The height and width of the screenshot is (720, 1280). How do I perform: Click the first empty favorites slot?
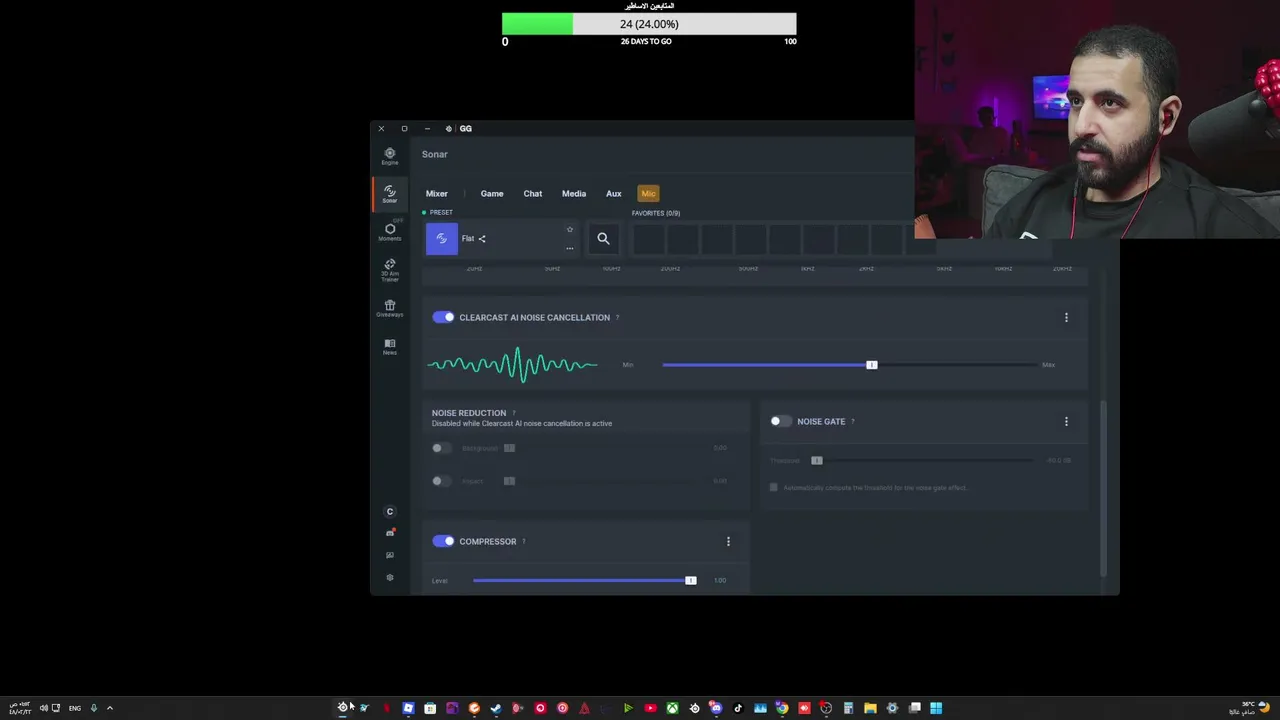[x=648, y=239]
